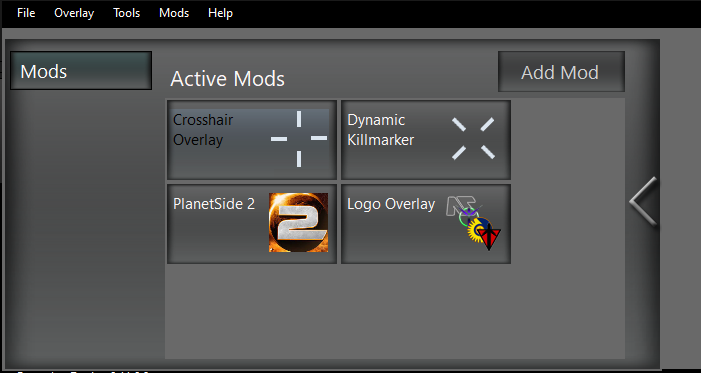Click the Add Mod button

(x=561, y=72)
